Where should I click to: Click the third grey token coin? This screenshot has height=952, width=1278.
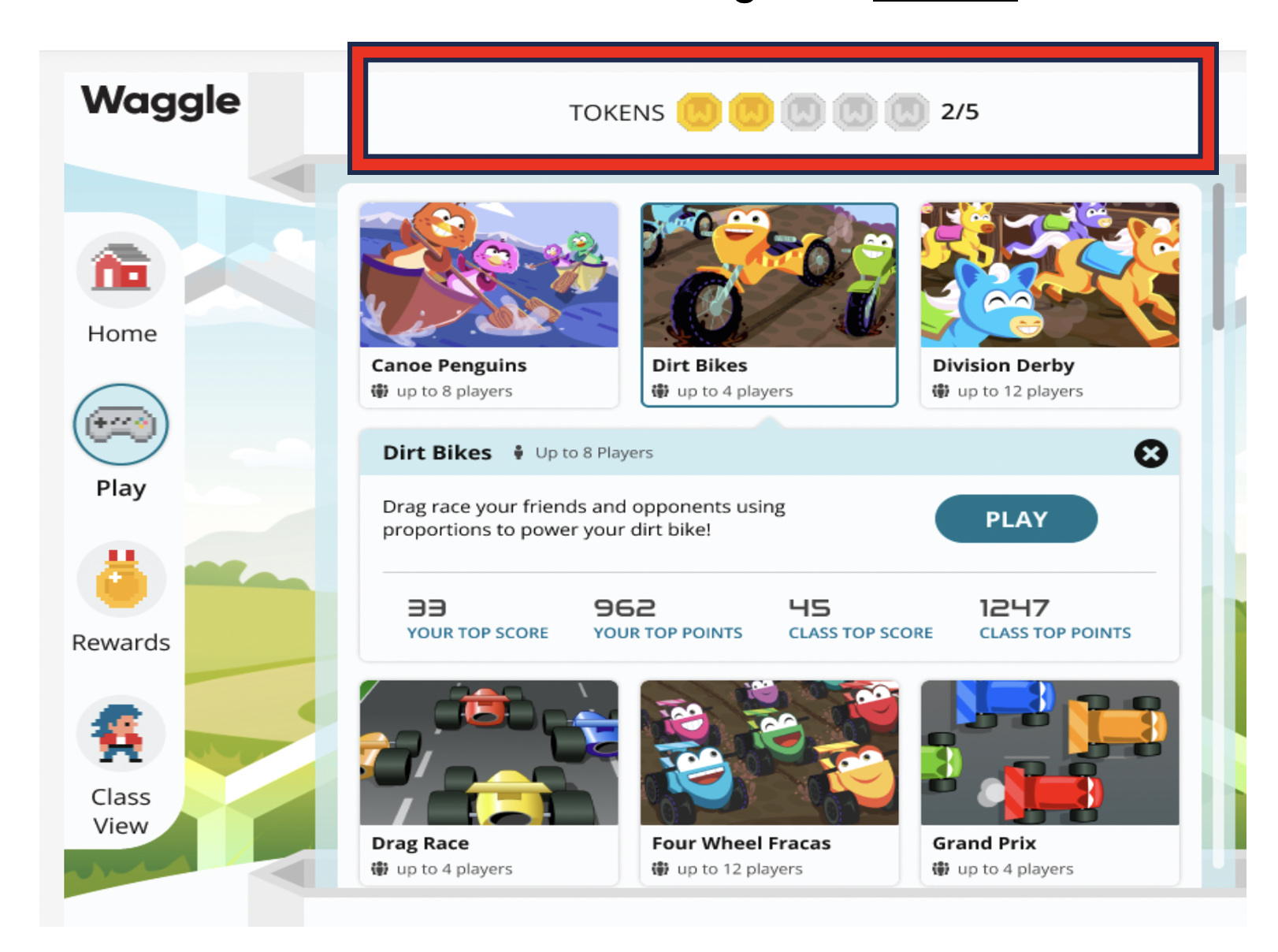coord(907,112)
